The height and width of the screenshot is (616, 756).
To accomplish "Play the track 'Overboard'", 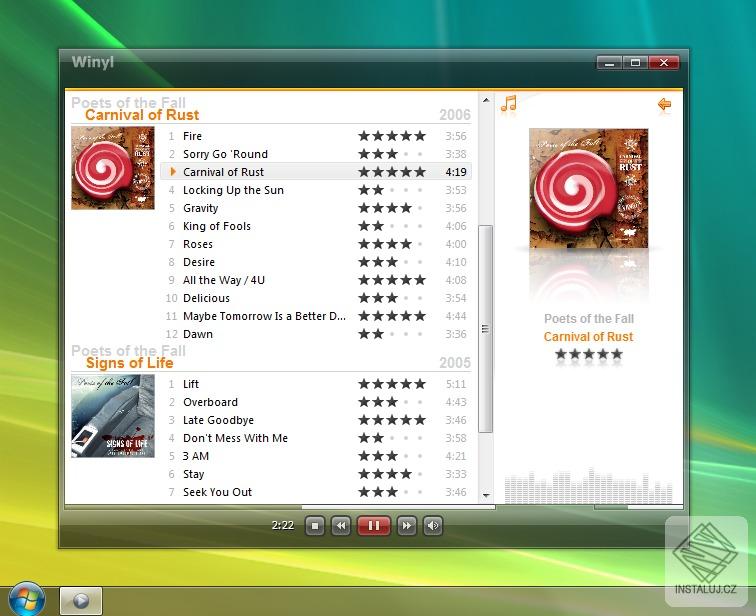I will pyautogui.click(x=316, y=402).
